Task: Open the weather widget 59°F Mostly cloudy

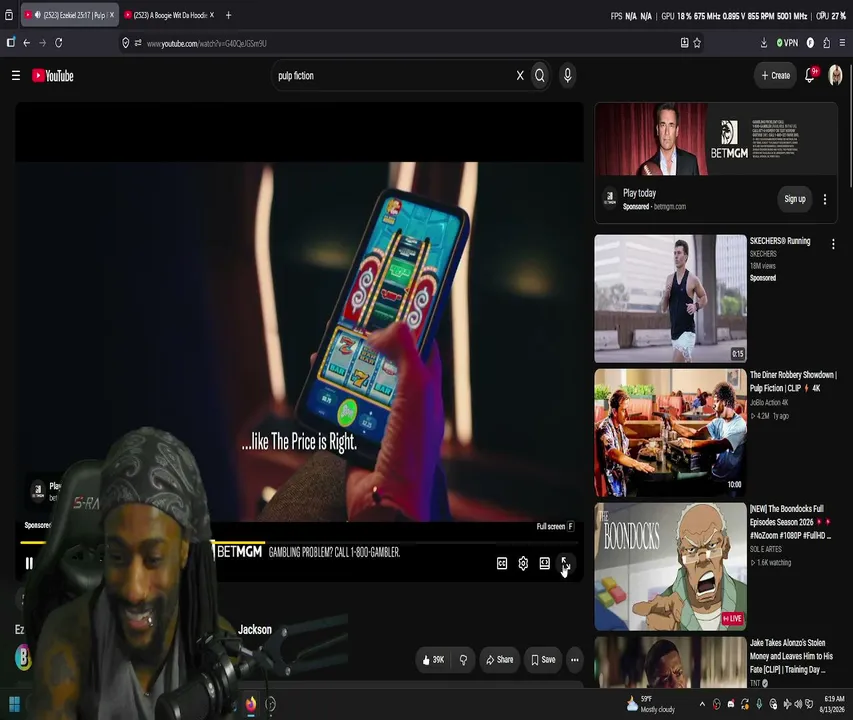Action: coord(651,704)
